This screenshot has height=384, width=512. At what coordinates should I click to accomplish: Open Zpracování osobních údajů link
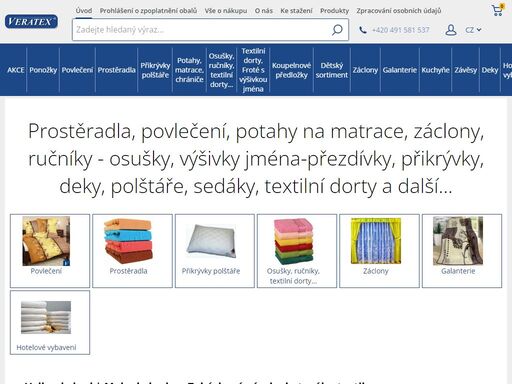[399, 11]
